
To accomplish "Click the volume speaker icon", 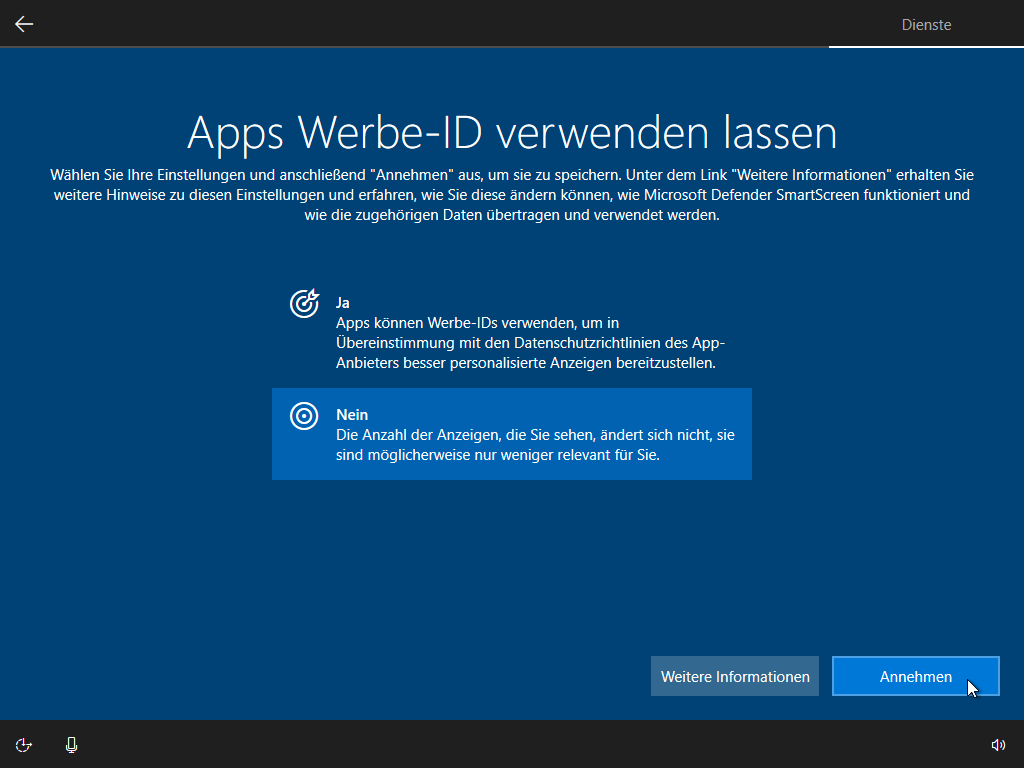I will (997, 744).
